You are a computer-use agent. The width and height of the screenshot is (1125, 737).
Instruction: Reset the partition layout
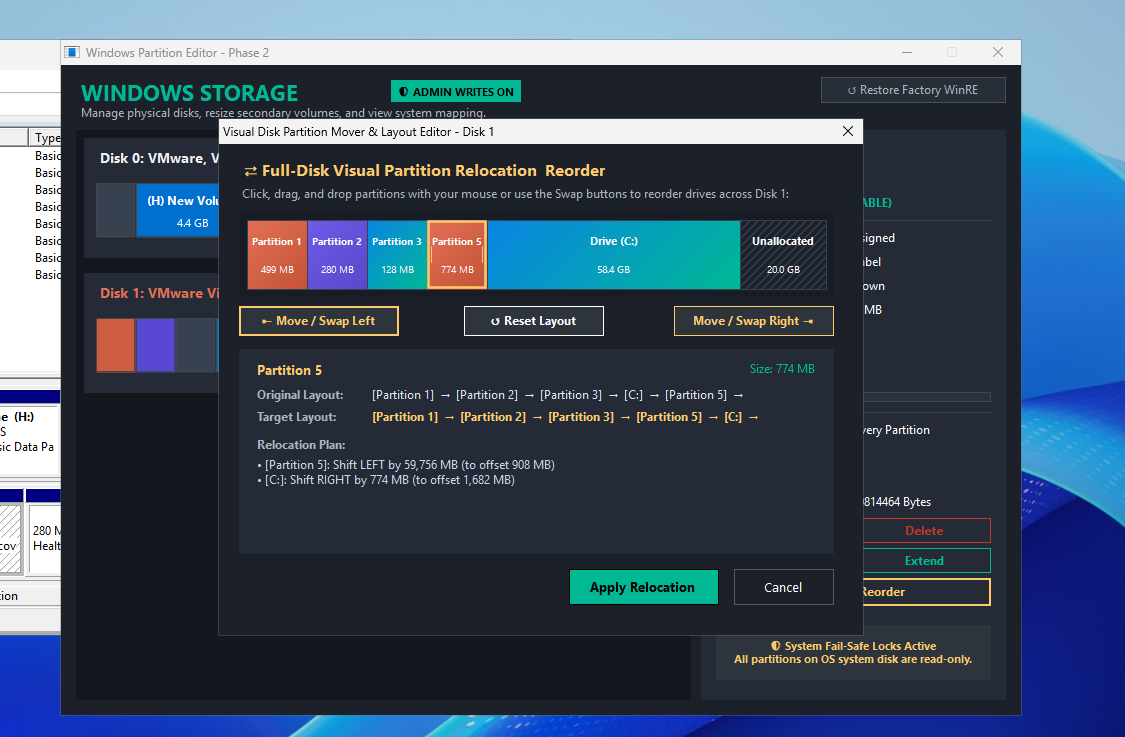pos(534,321)
